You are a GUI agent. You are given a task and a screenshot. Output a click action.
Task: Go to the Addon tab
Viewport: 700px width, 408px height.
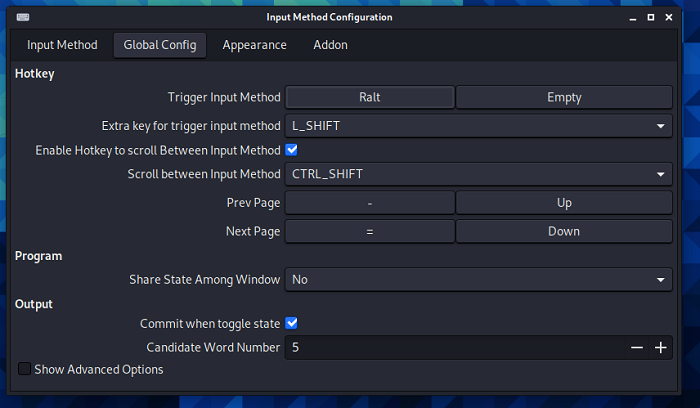330,45
